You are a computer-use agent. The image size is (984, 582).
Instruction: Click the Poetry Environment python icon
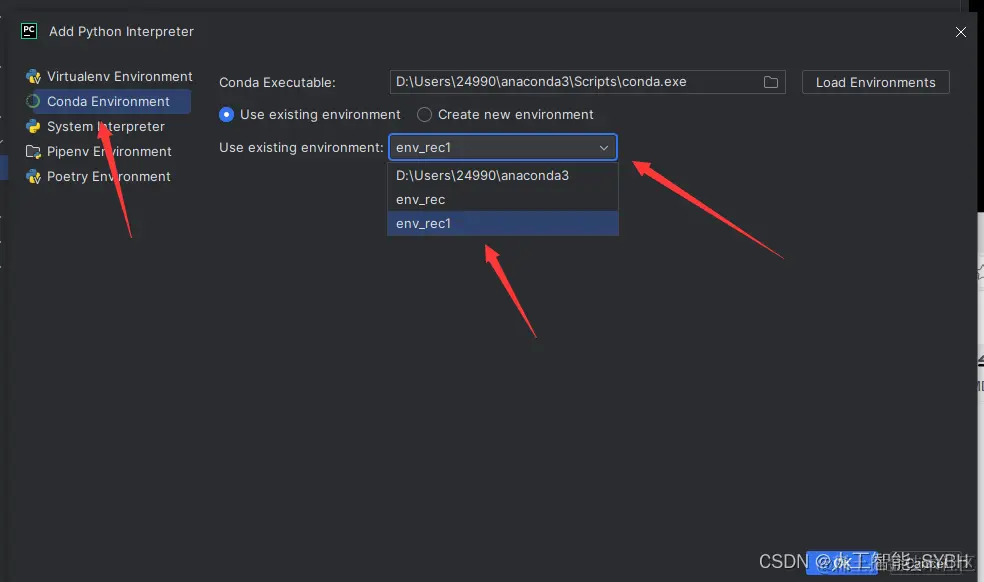(33, 176)
